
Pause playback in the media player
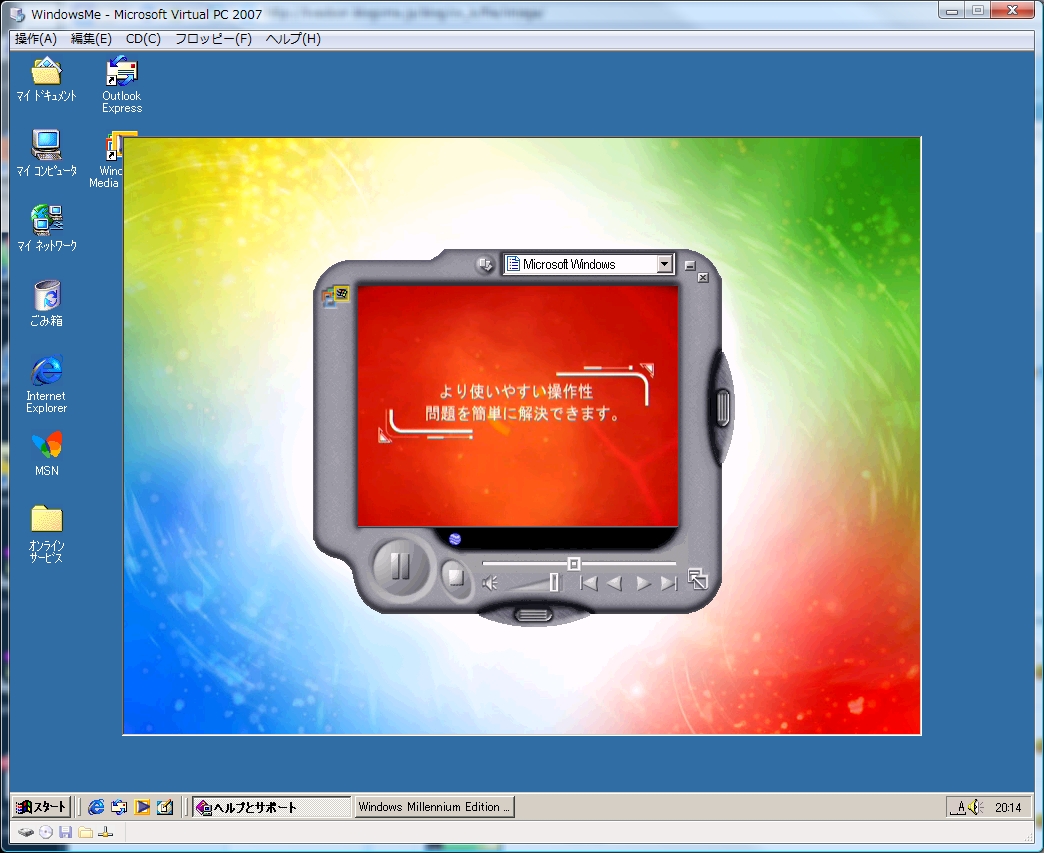(x=401, y=567)
